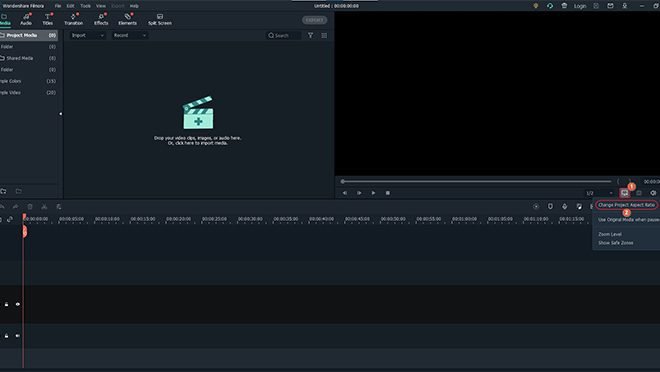Click the microphone voiceover icon
This screenshot has height=372, width=660.
coord(564,207)
